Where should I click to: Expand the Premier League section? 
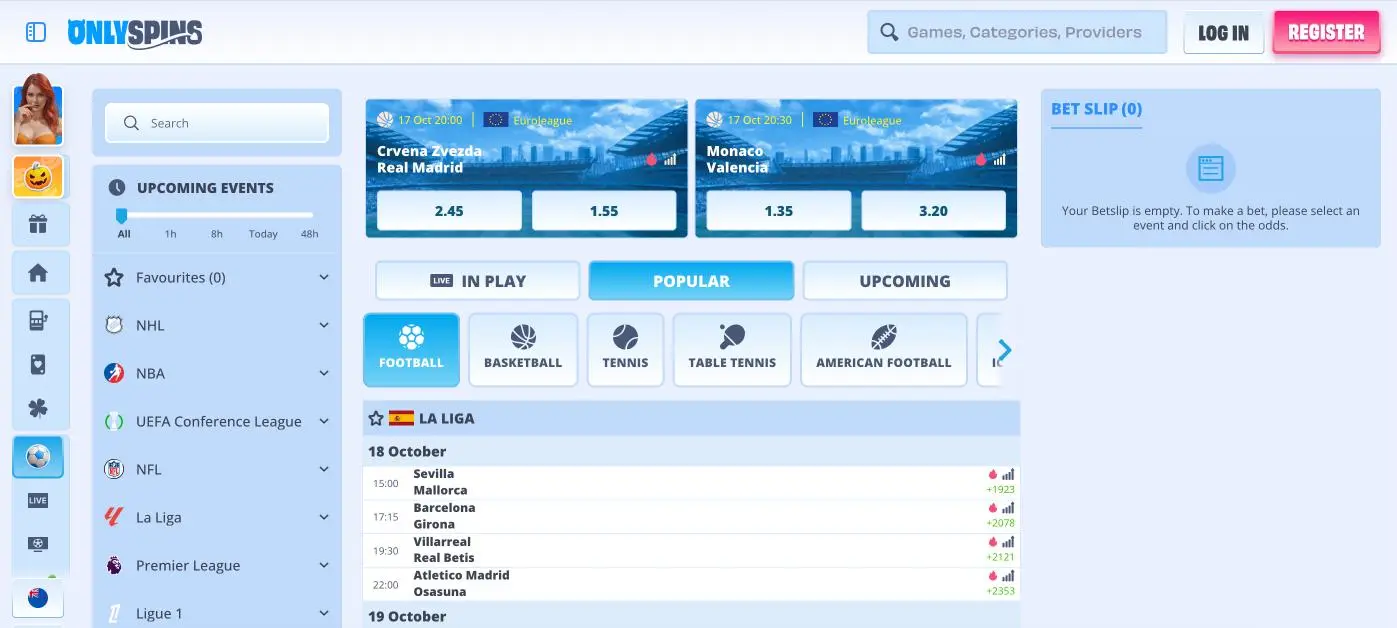(324, 565)
